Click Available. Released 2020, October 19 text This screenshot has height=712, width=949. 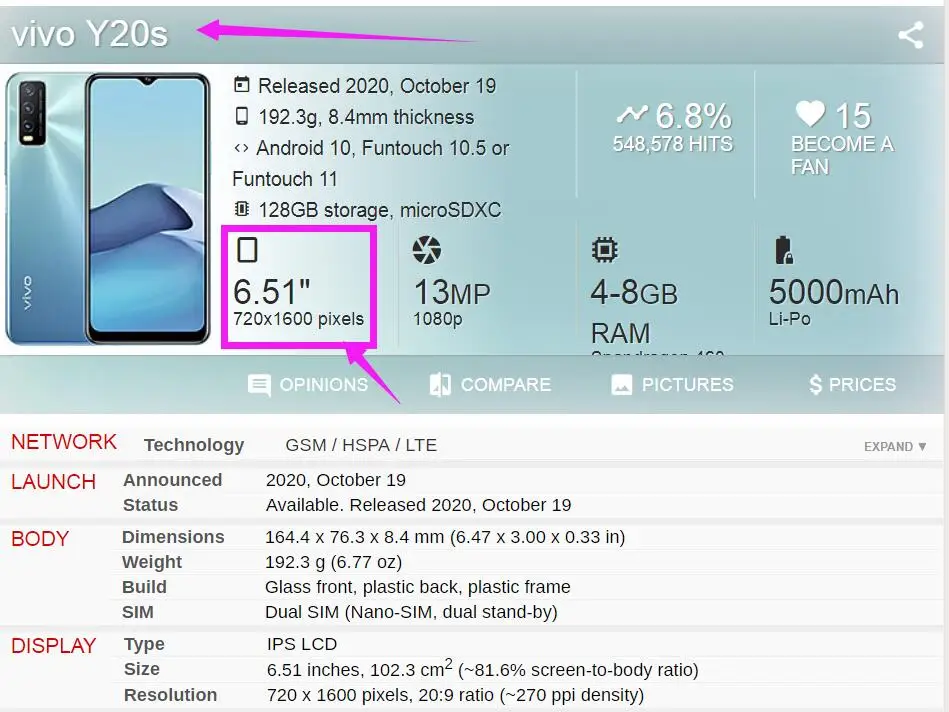418,505
